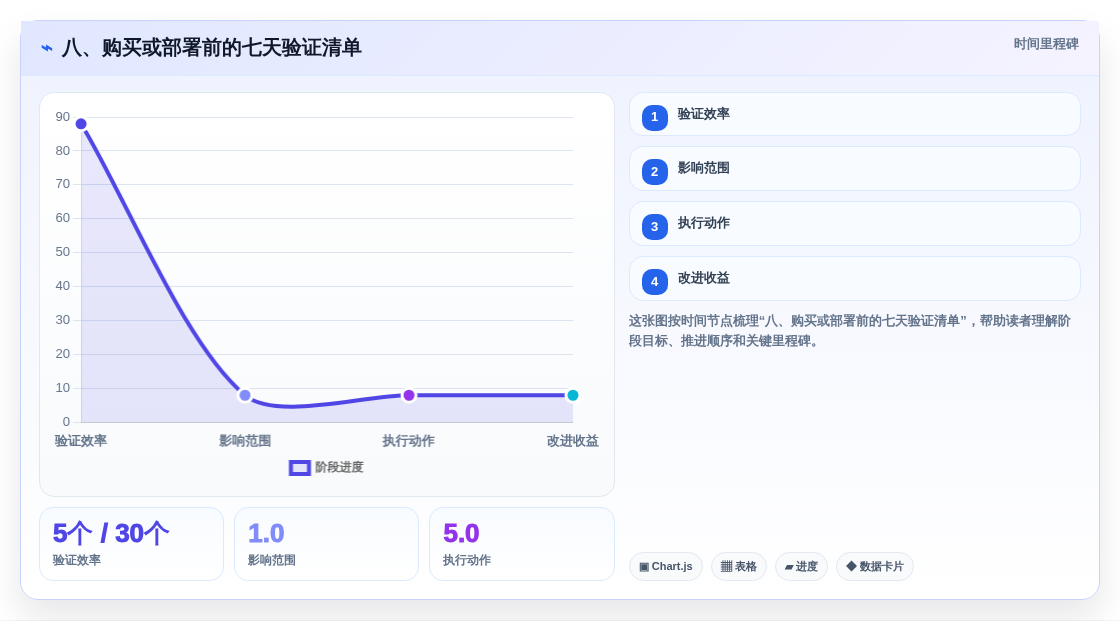
Task: Click the 1.0 影响范围 stat card
Action: [x=326, y=544]
